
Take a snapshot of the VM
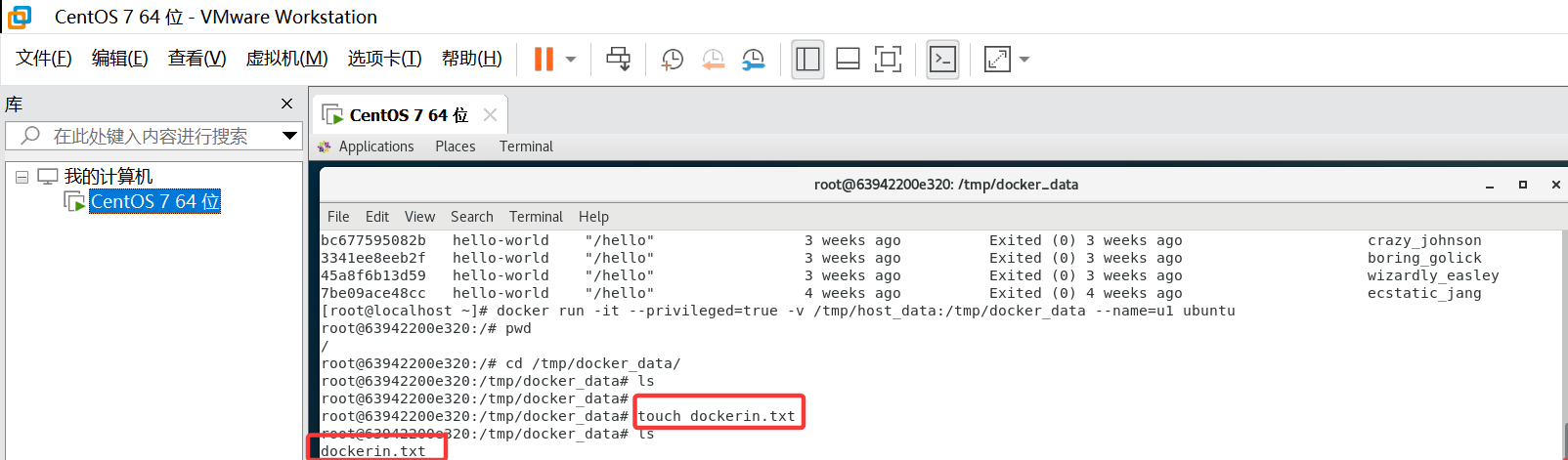click(672, 60)
